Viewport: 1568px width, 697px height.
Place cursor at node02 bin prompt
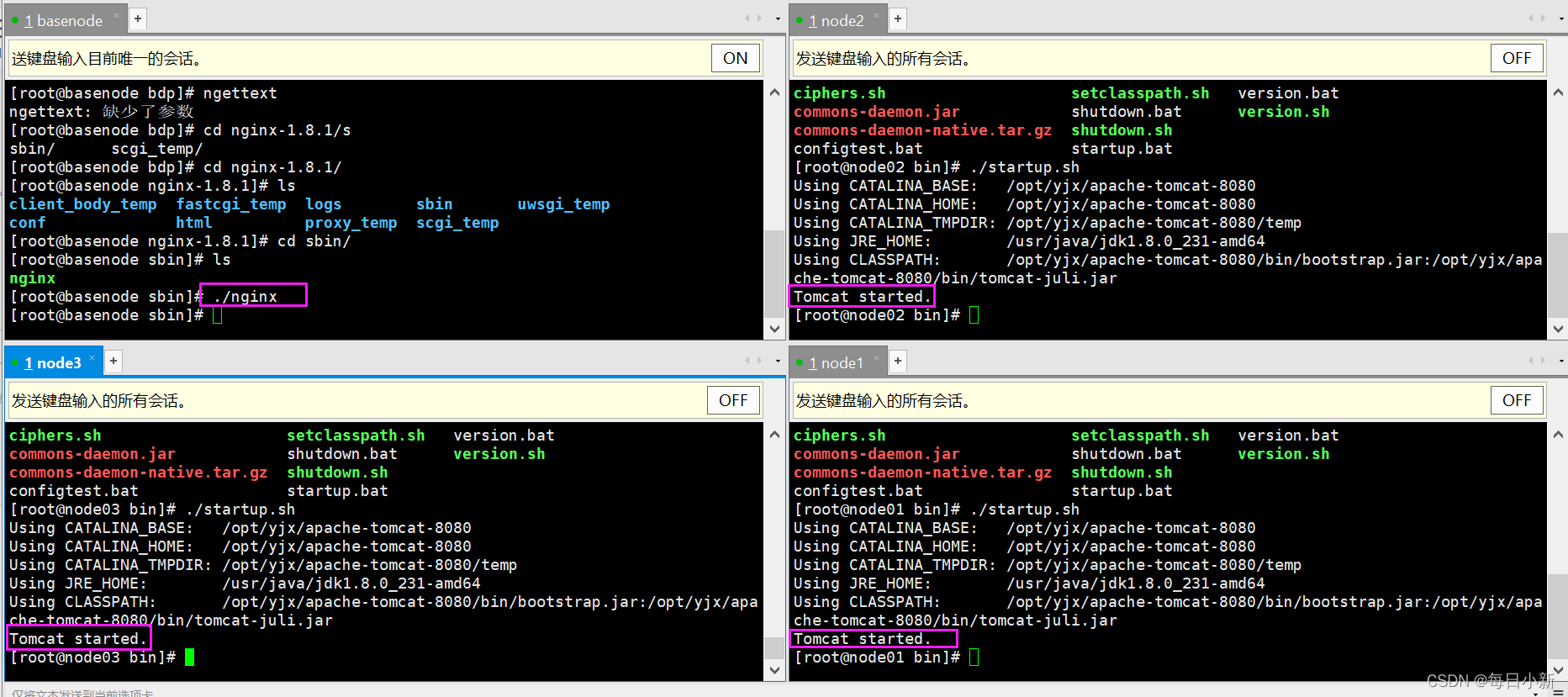pos(974,315)
